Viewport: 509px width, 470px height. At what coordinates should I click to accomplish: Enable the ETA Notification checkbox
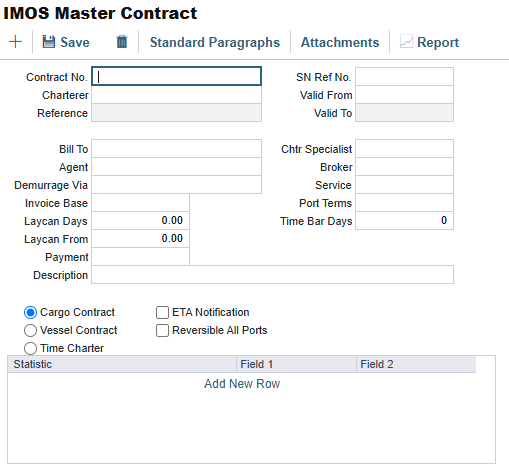coord(162,313)
